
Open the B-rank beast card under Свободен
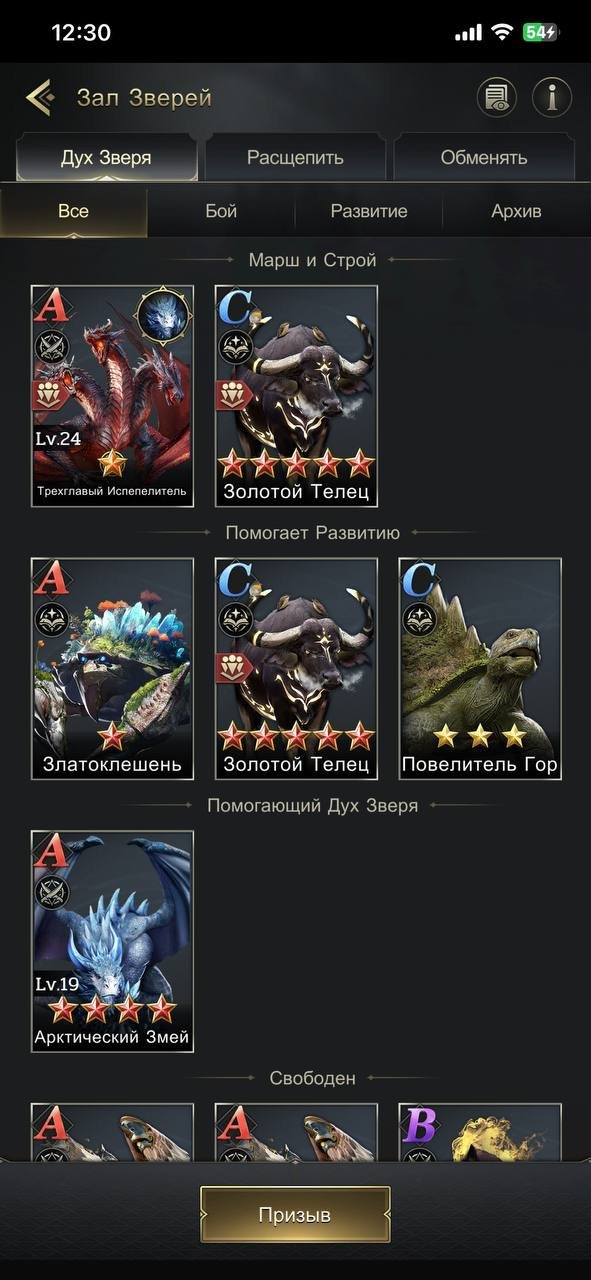(480, 1132)
